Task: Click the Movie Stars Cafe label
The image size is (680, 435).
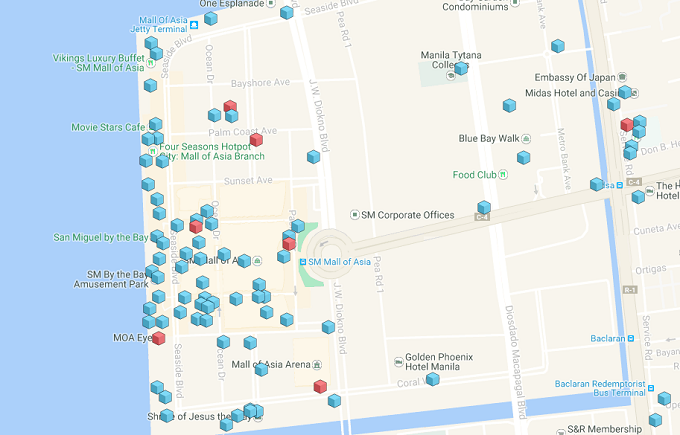Action: (108, 127)
